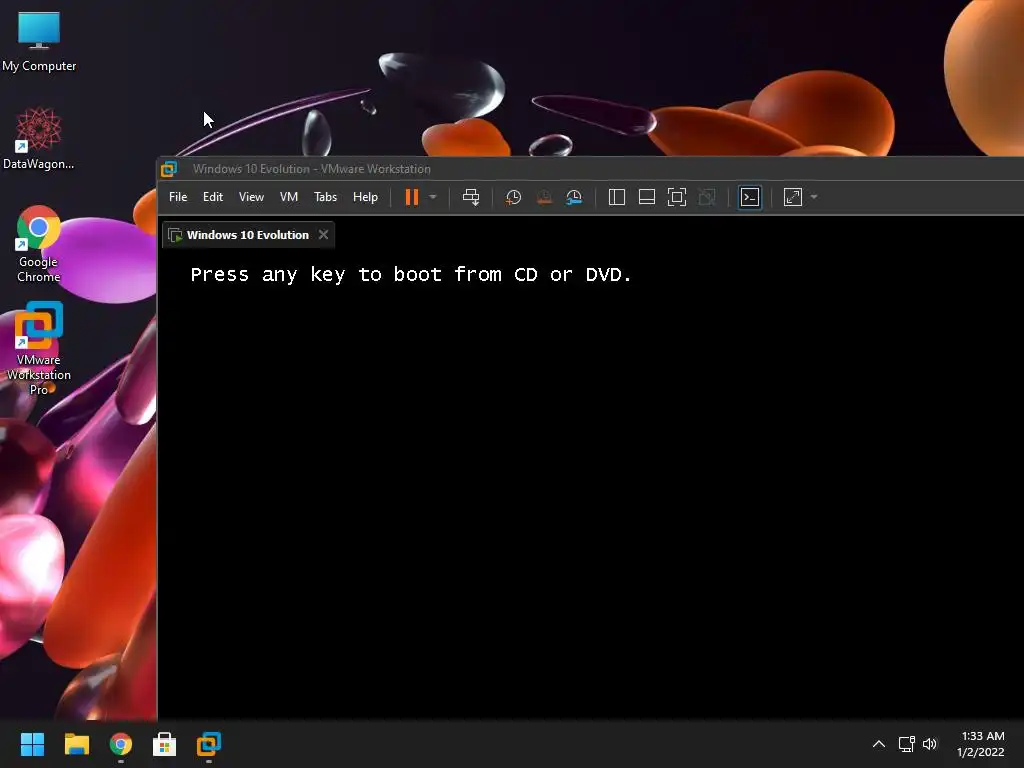Open the snapshot manager
The width and height of the screenshot is (1024, 768).
point(574,197)
